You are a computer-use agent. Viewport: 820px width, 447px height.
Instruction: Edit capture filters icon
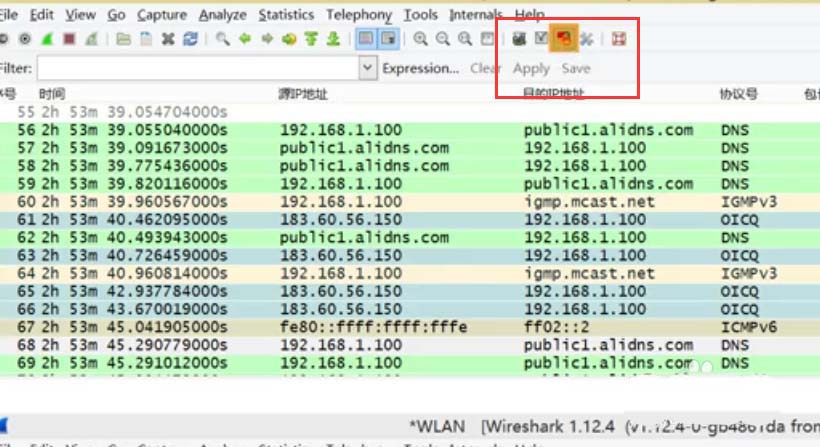click(519, 39)
